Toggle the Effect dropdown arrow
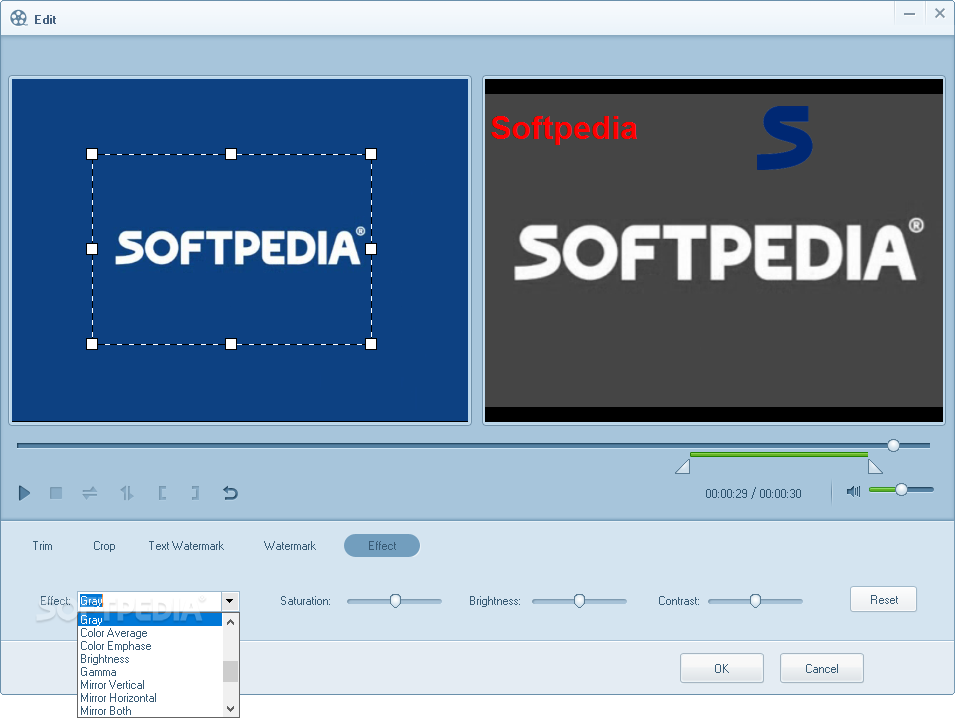Image resolution: width=955 pixels, height=718 pixels. coord(230,601)
